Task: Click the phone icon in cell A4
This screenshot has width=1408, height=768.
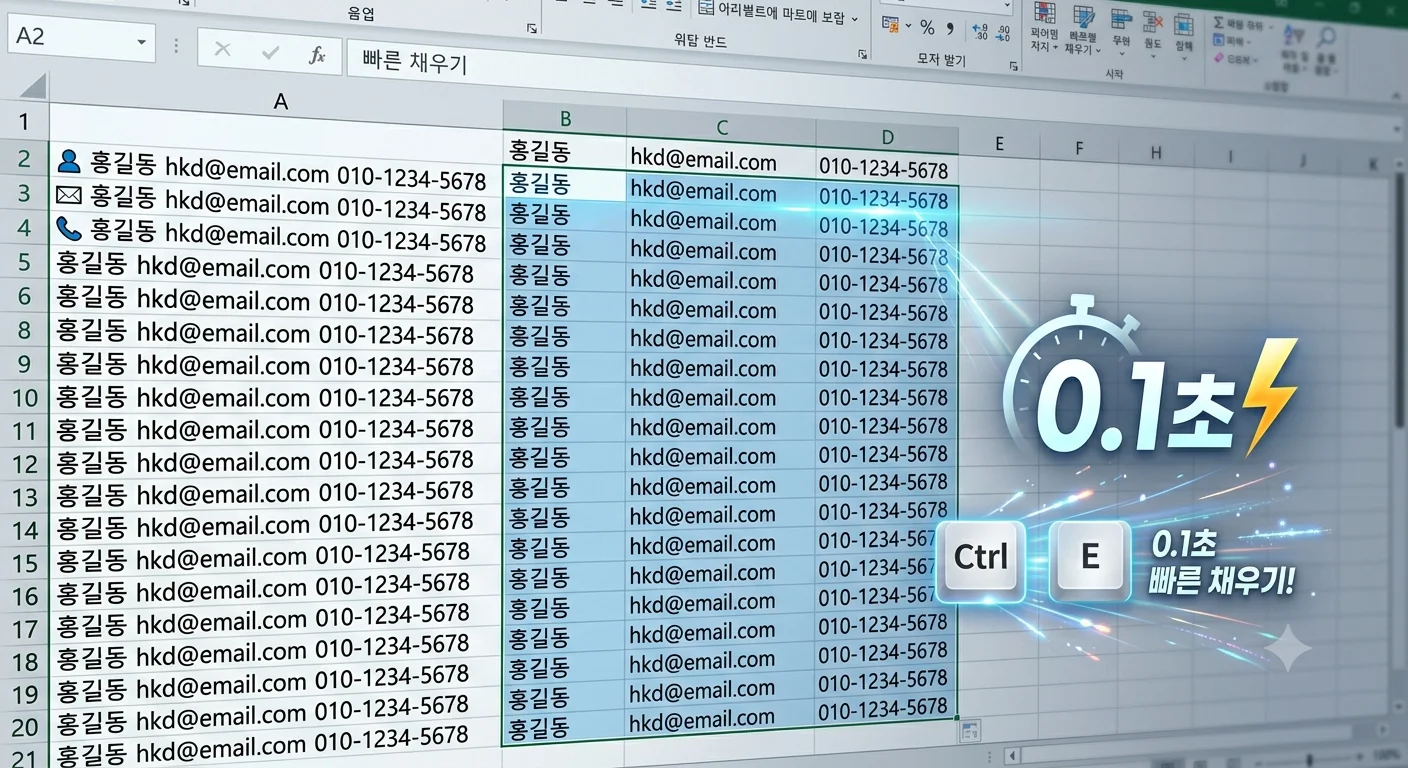Action: pyautogui.click(x=69, y=229)
